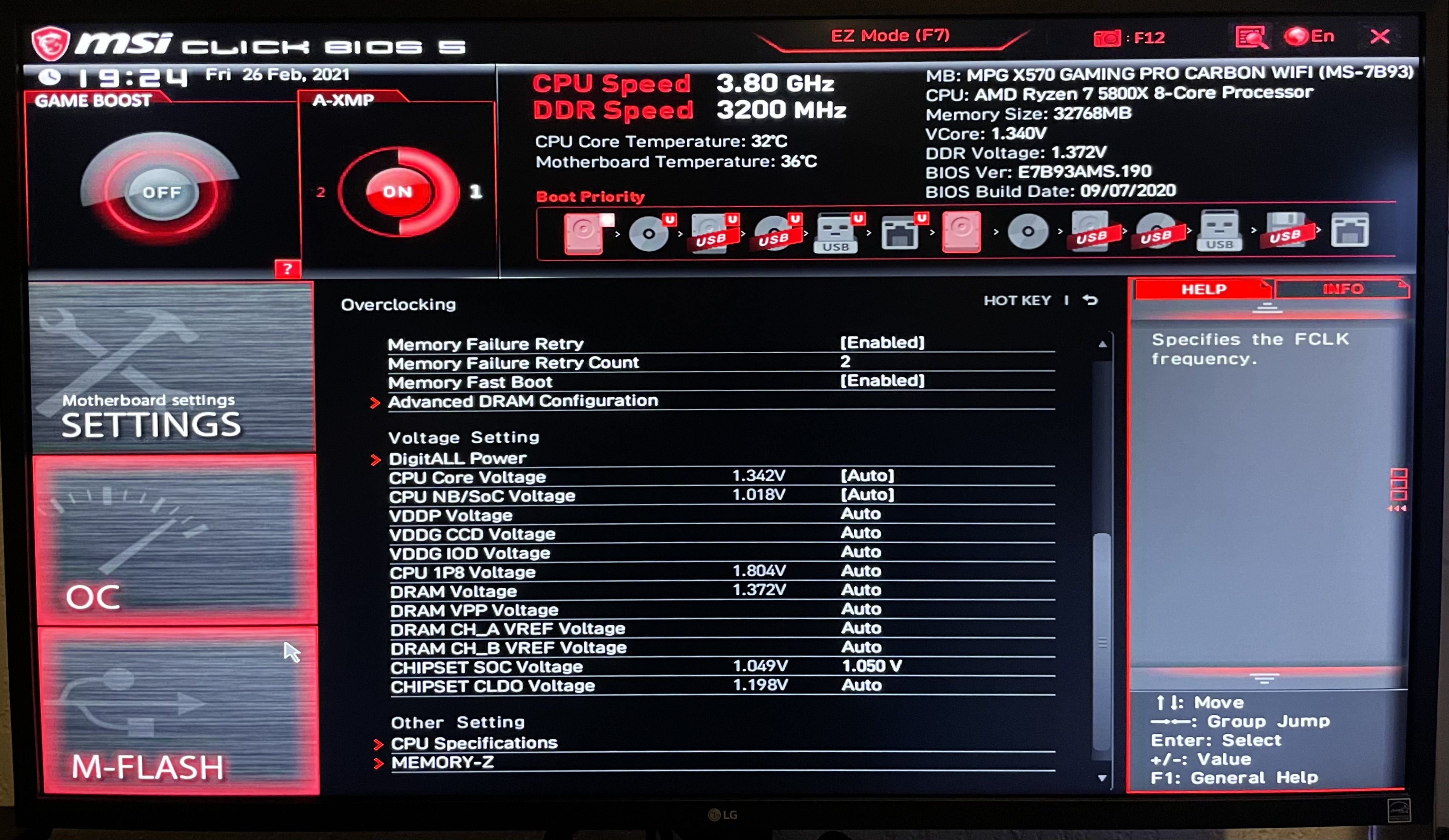Click the scroll down arrow of settings list
This screenshot has height=840, width=1449.
(1102, 778)
